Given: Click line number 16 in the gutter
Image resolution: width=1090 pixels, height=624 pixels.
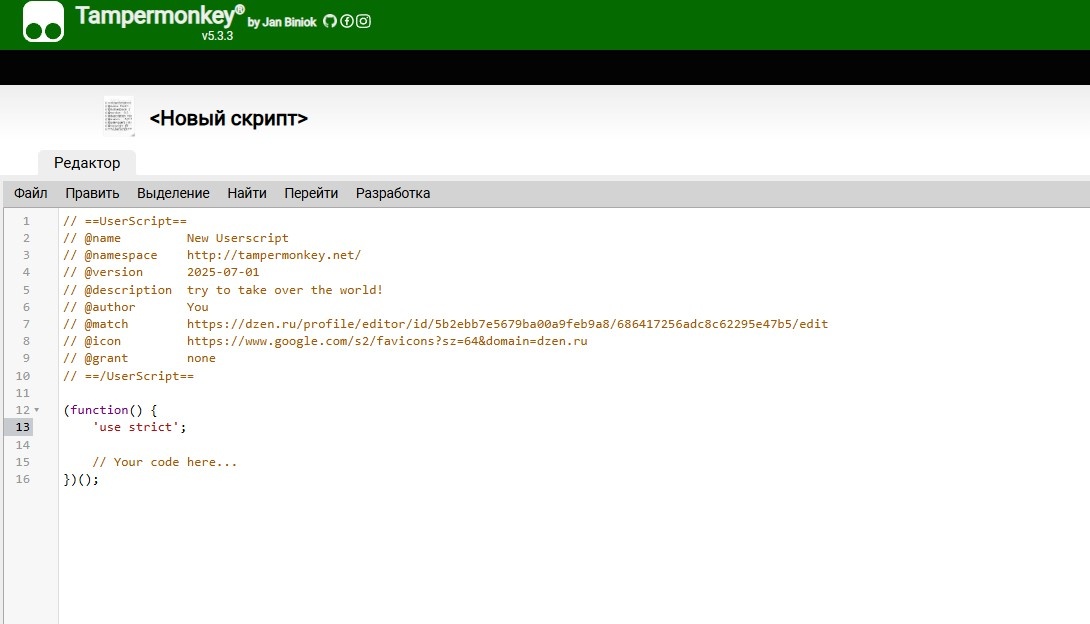Looking at the screenshot, I should tap(23, 479).
